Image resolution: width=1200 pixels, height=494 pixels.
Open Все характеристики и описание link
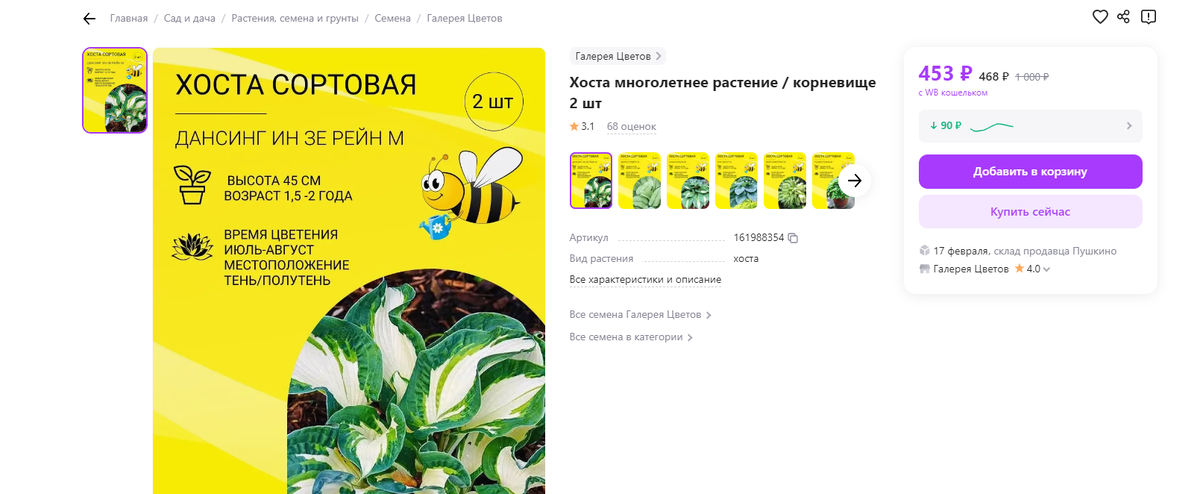pyautogui.click(x=645, y=280)
